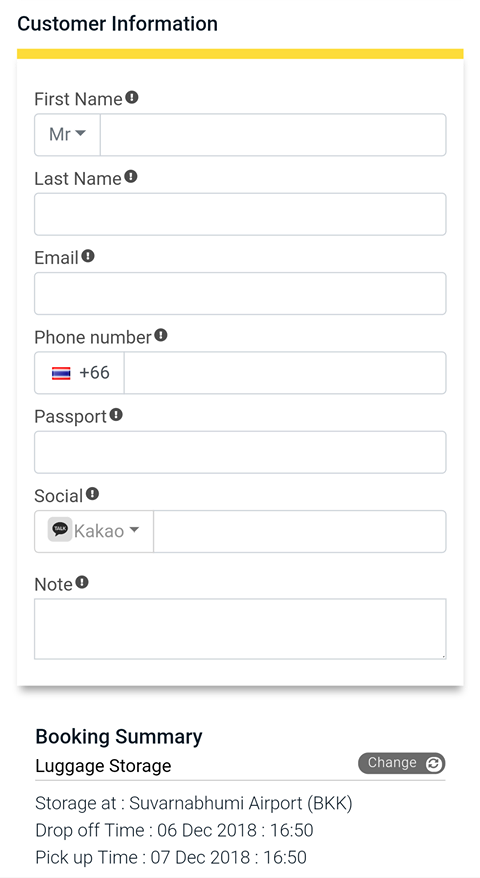Focus the Last Name text field
This screenshot has height=878, width=480.
coord(240,214)
